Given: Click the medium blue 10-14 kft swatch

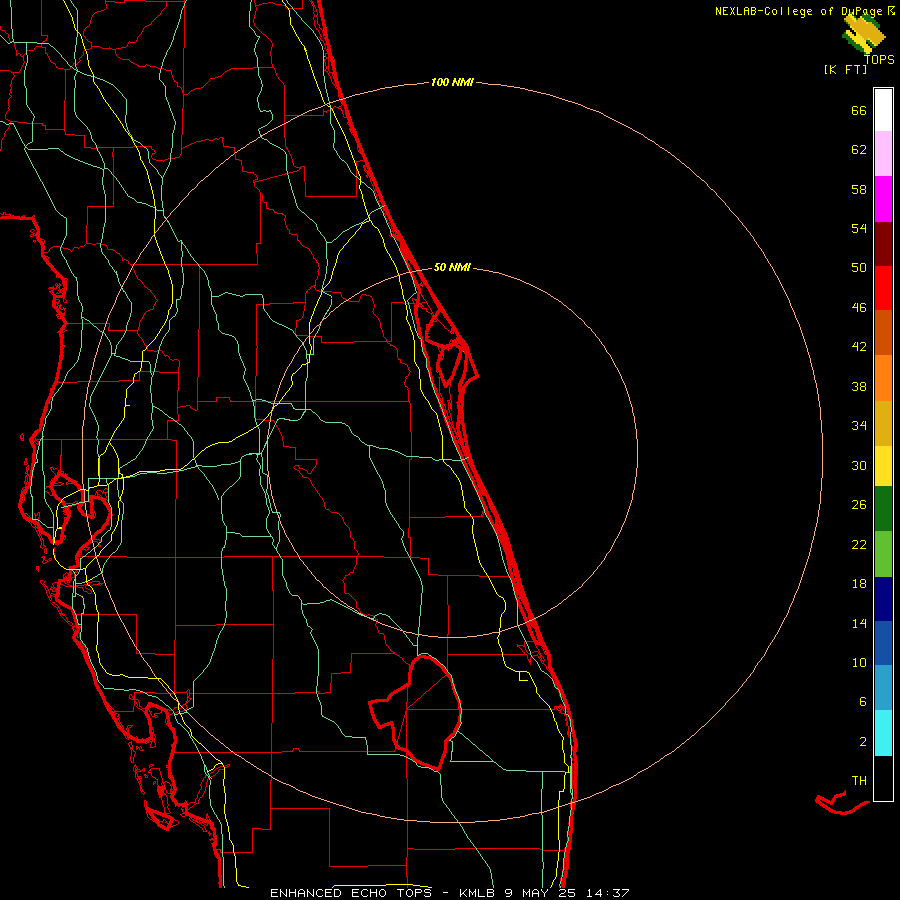Looking at the screenshot, I should (883, 643).
